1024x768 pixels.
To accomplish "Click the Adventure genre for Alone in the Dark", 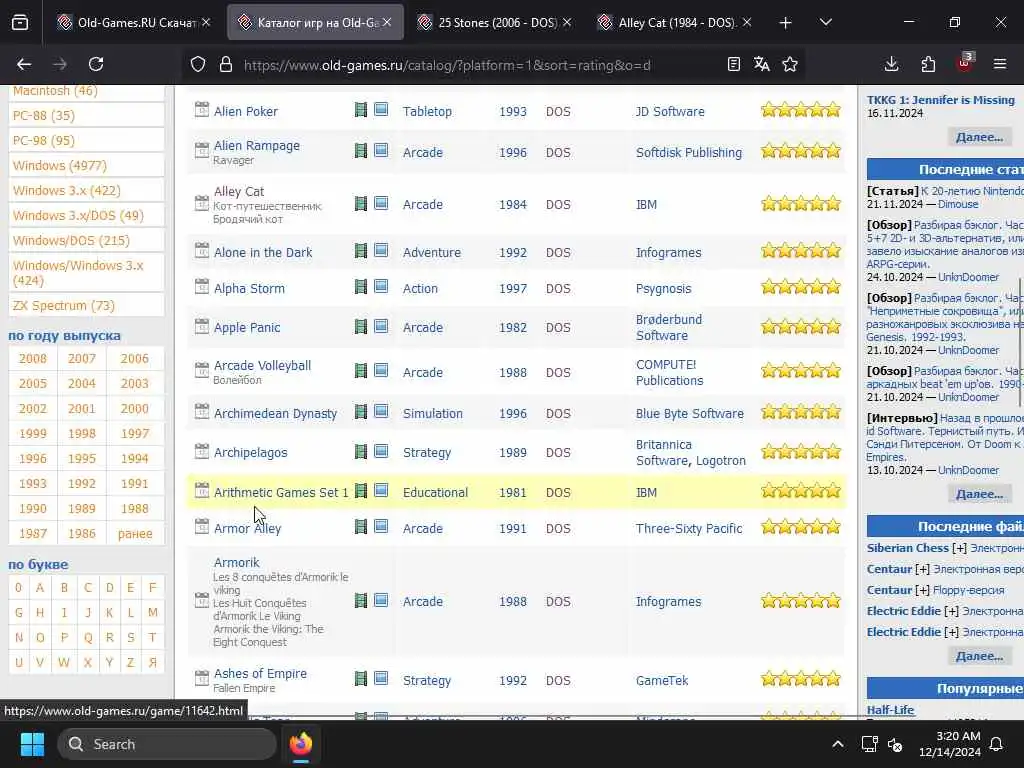I will click(x=432, y=252).
